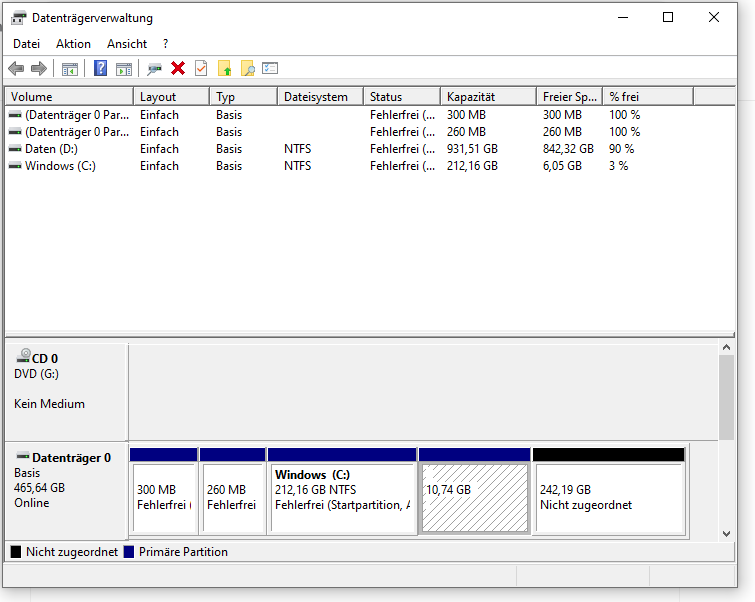Viewport: 755px width, 602px height.
Task: Click the Forward arrow toolbar icon
Action: pyautogui.click(x=39, y=68)
